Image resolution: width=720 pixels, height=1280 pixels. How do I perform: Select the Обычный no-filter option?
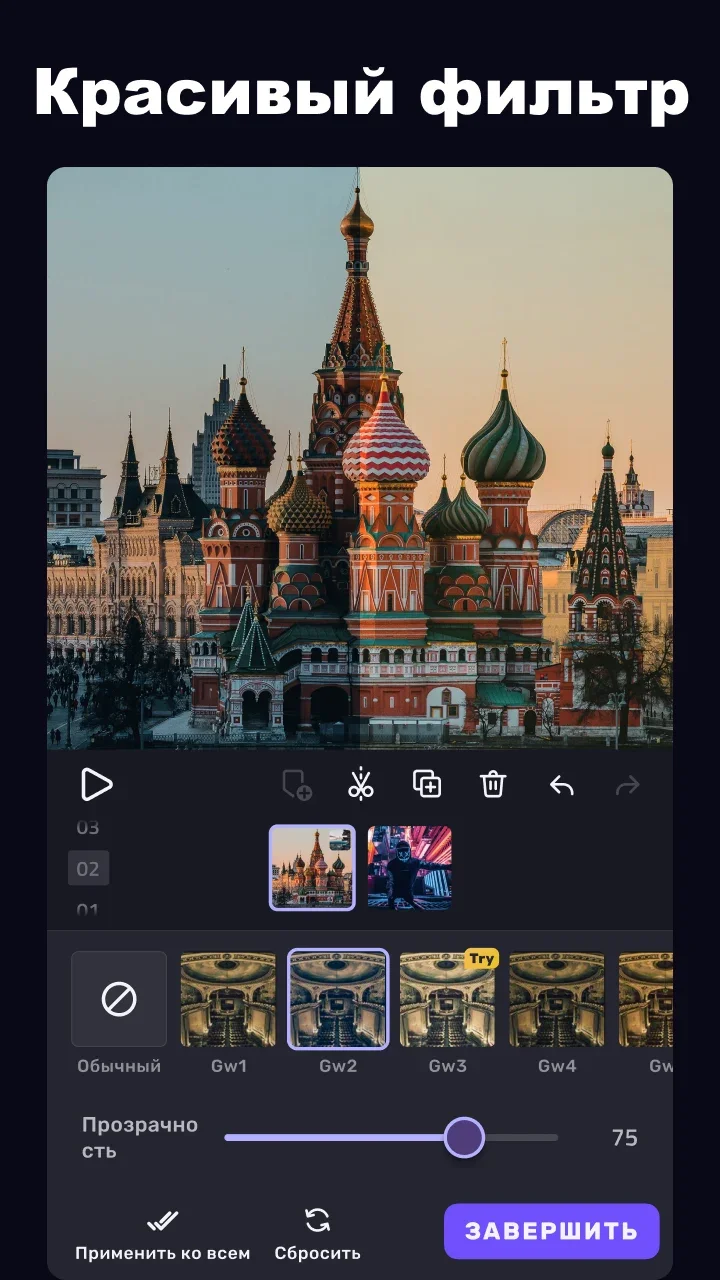click(x=119, y=999)
